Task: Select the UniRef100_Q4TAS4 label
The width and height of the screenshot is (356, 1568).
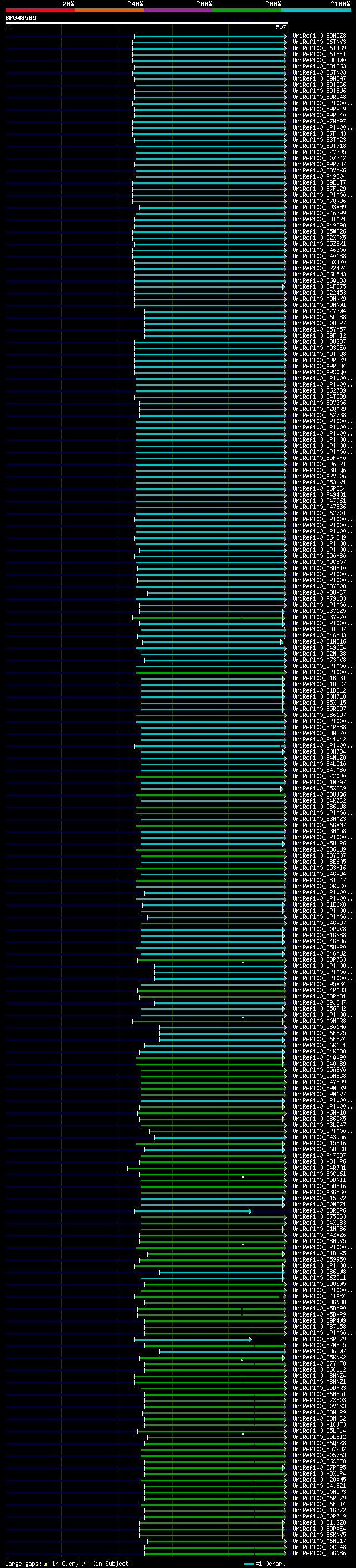Action: click(319, 1296)
